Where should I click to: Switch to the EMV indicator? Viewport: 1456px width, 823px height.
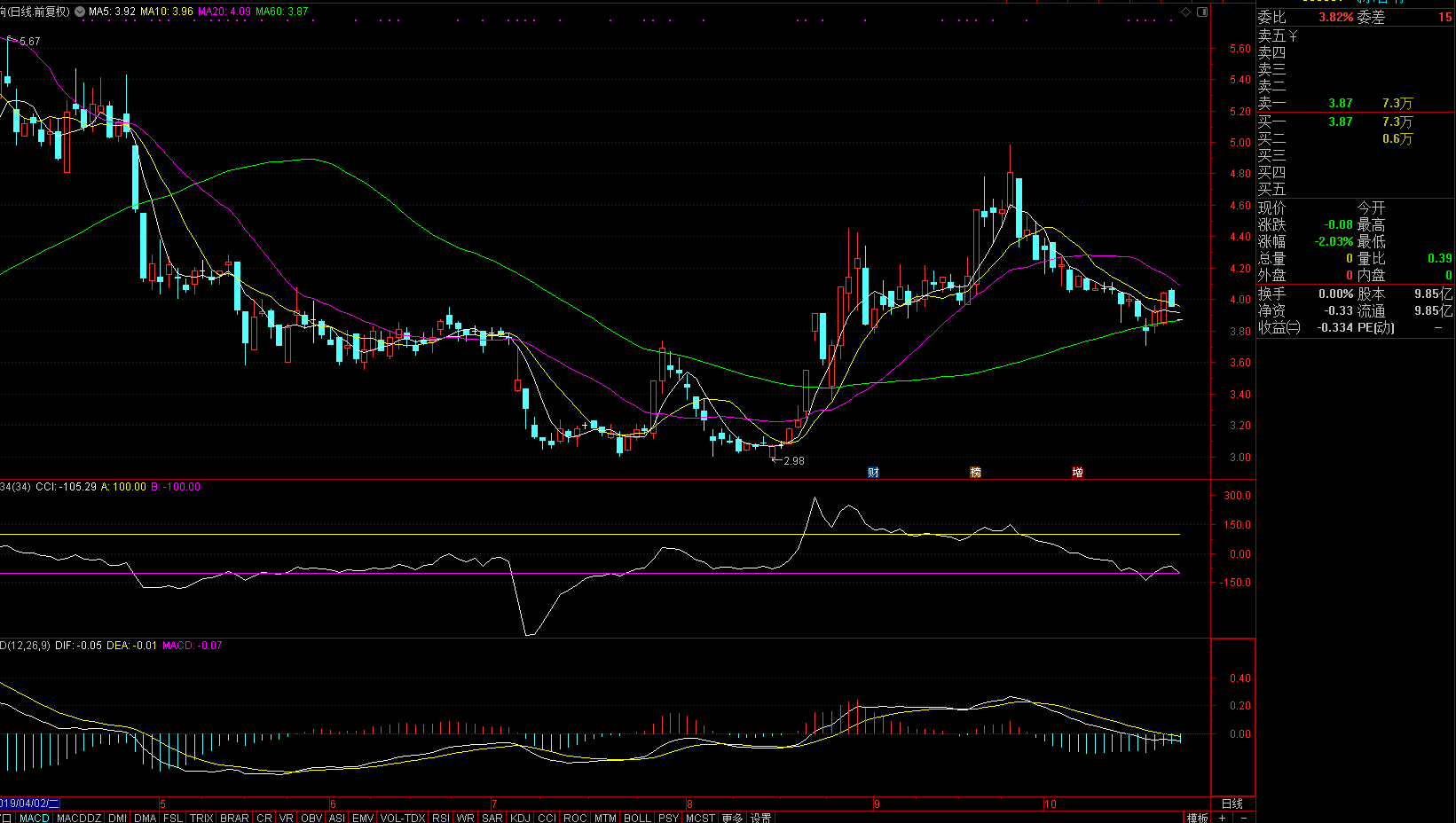[x=363, y=818]
